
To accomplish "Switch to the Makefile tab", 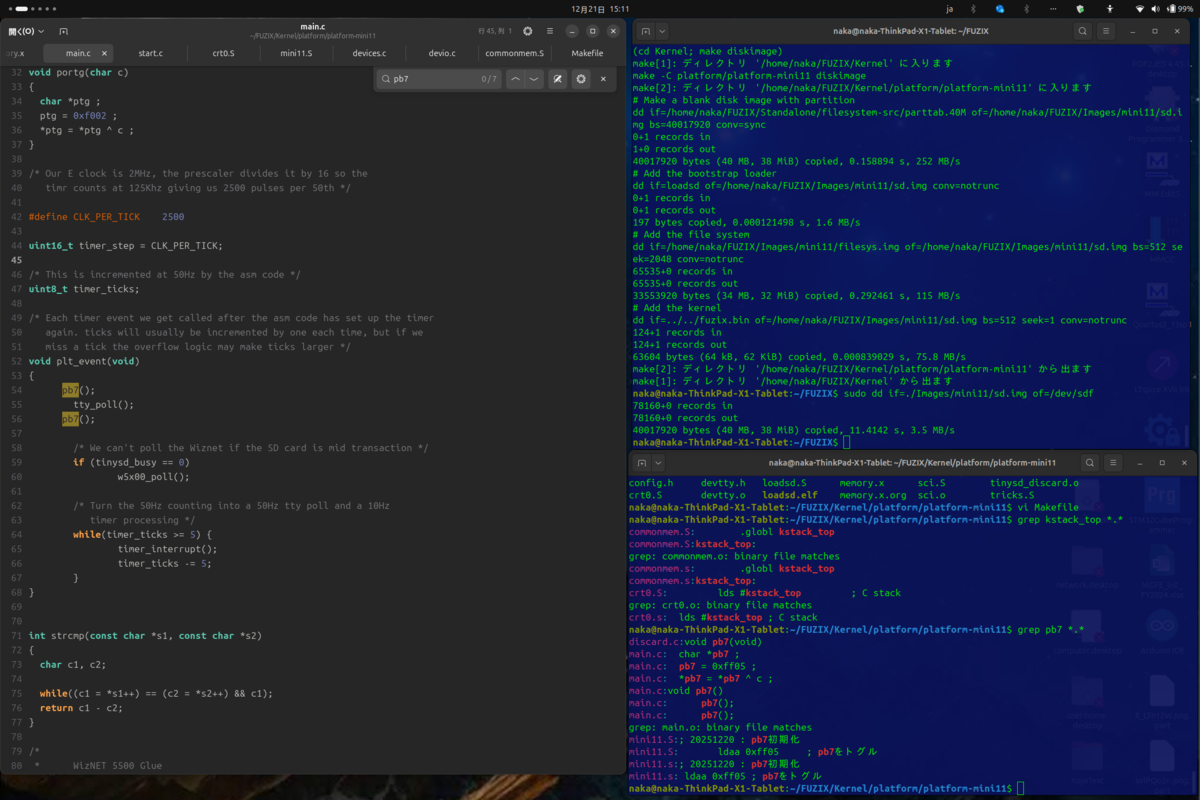I will 587,53.
